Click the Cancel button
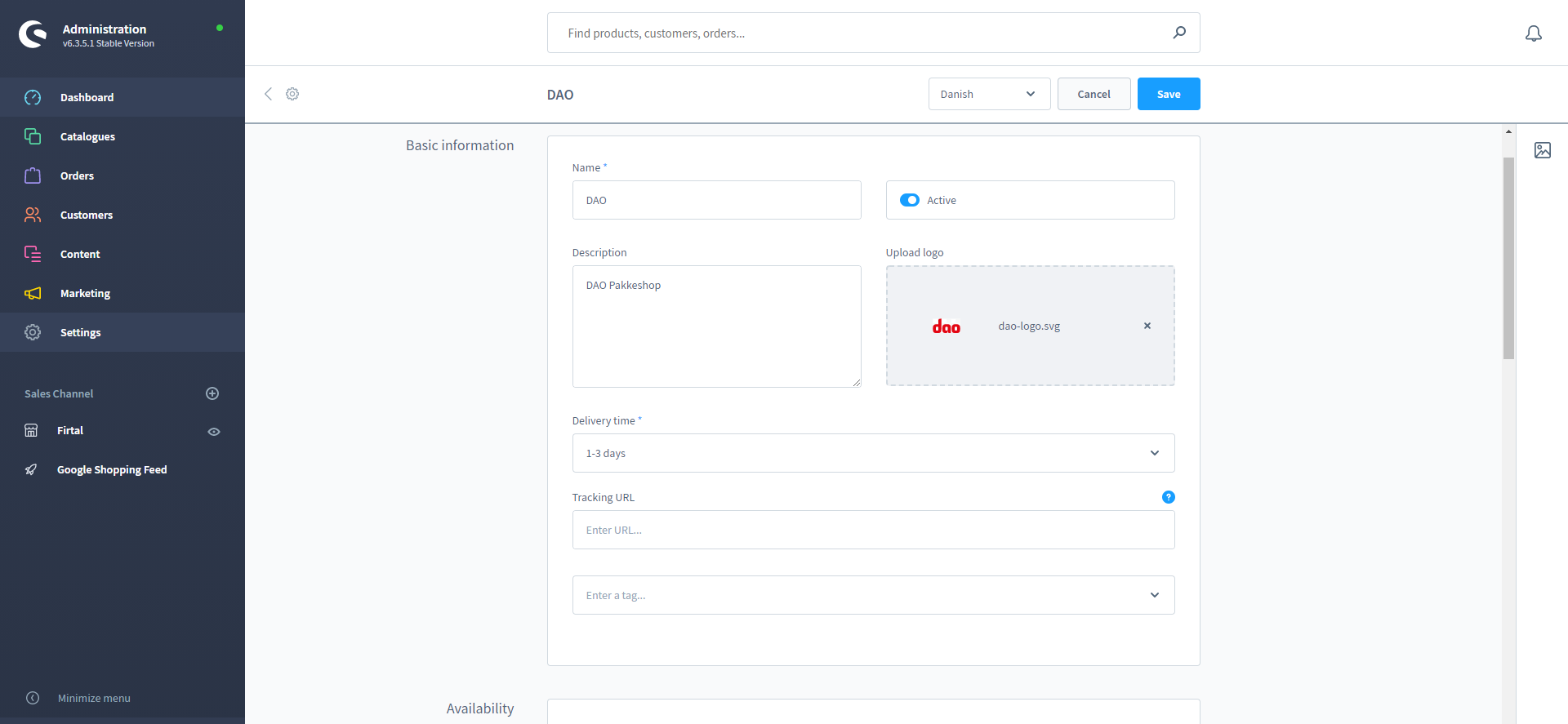The width and height of the screenshot is (1568, 724). click(x=1094, y=94)
